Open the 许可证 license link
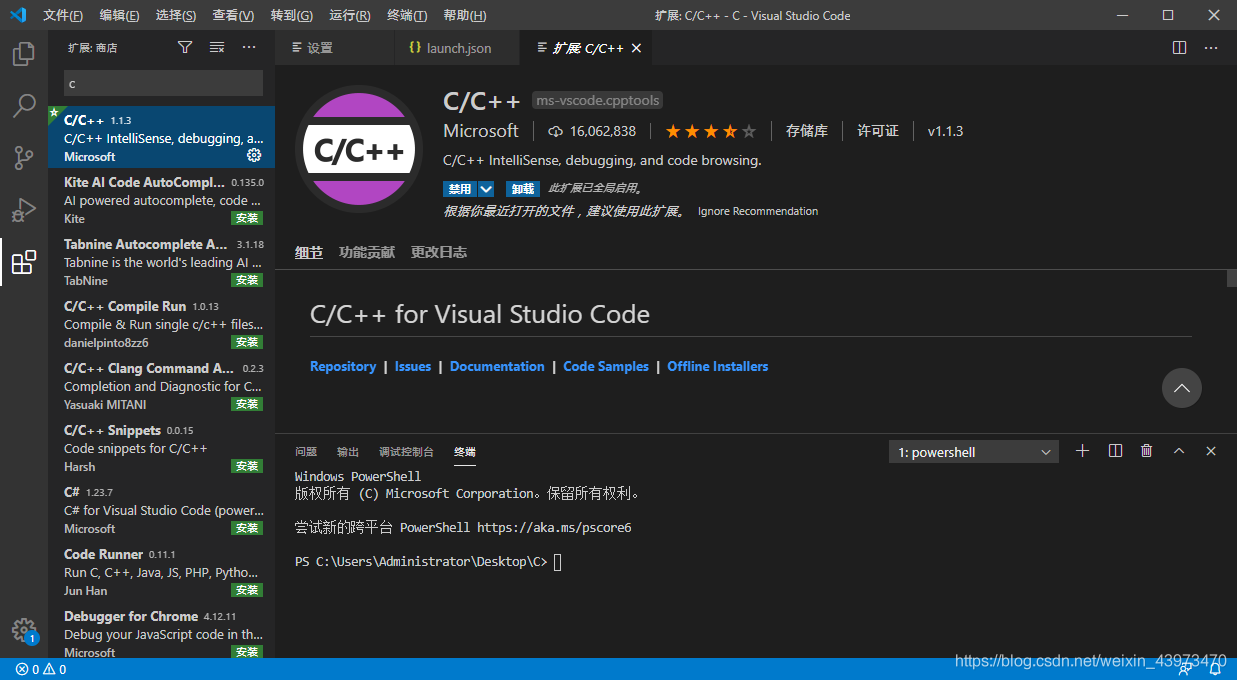 878,131
